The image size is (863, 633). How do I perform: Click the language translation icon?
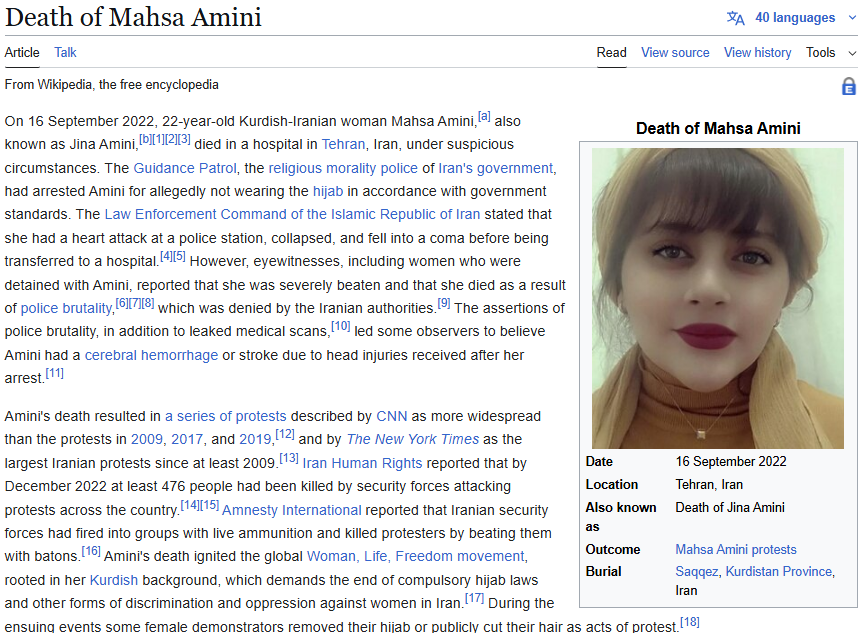pos(735,18)
